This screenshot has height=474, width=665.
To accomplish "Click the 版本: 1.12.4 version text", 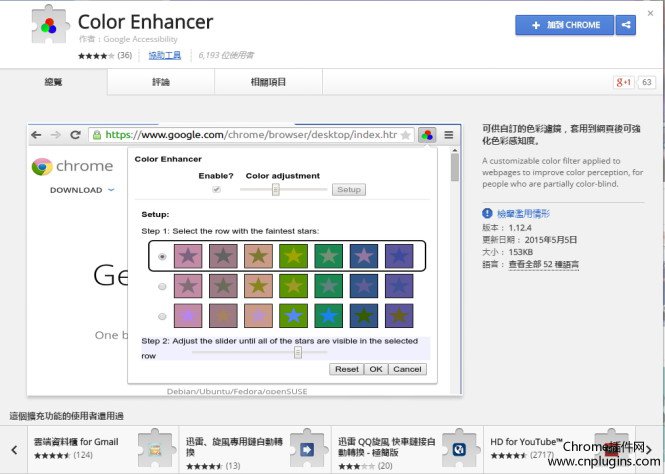I will click(507, 228).
